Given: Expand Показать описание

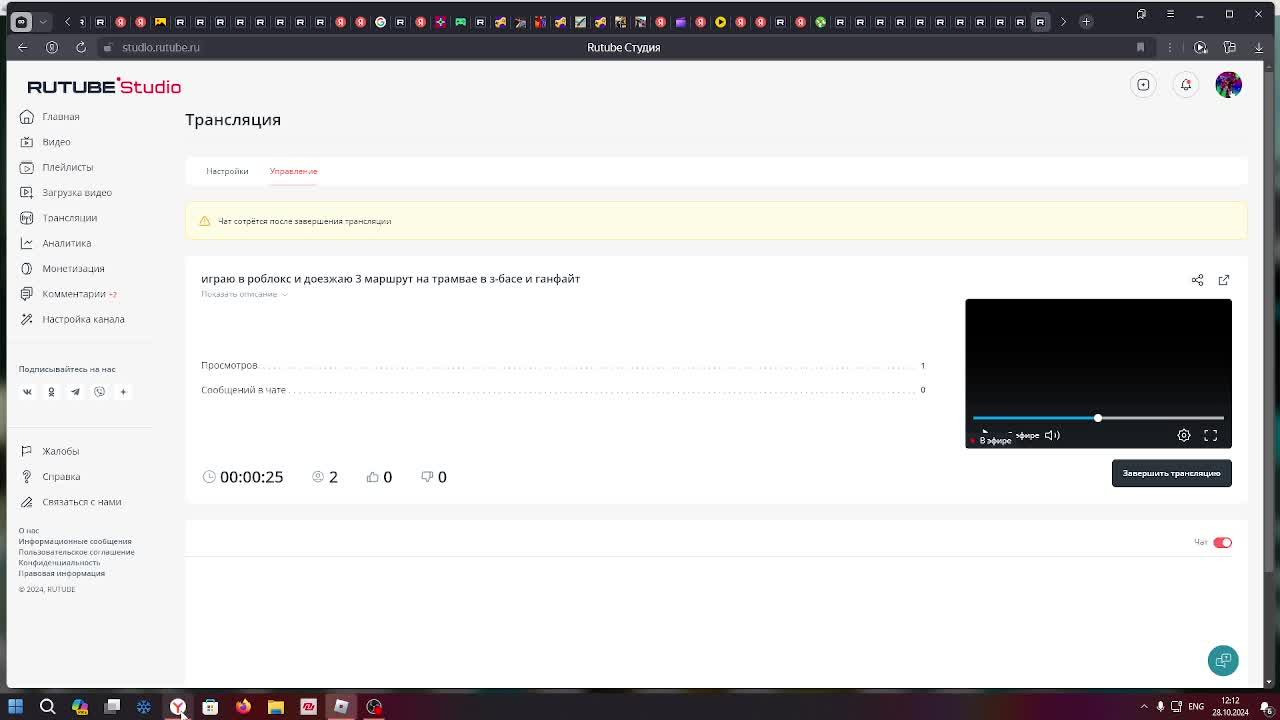Looking at the screenshot, I should pyautogui.click(x=244, y=294).
